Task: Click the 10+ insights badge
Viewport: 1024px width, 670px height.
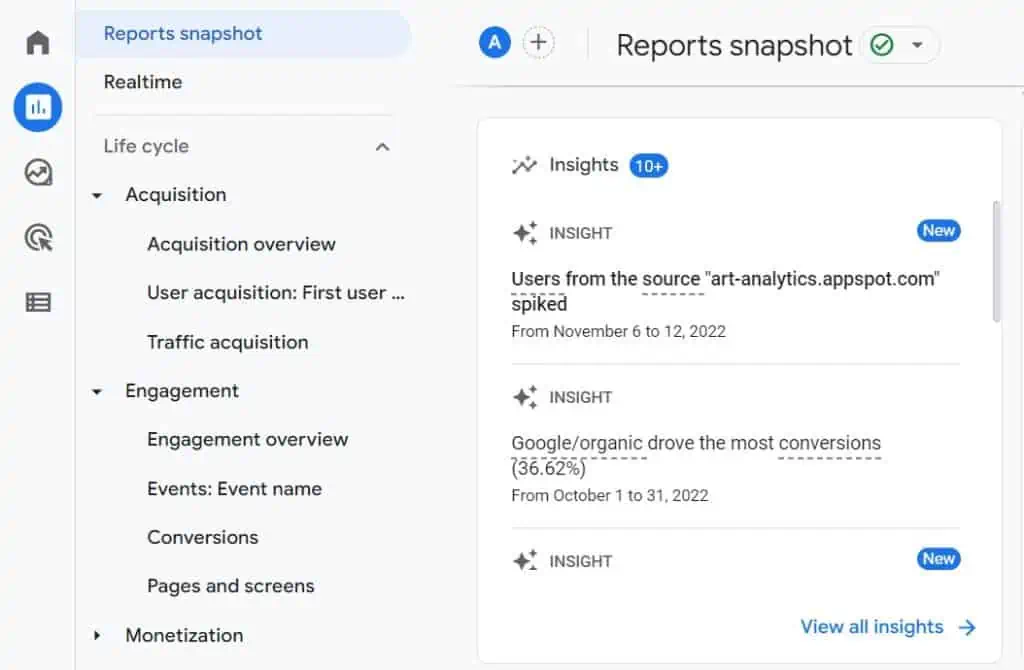Action: coord(649,165)
